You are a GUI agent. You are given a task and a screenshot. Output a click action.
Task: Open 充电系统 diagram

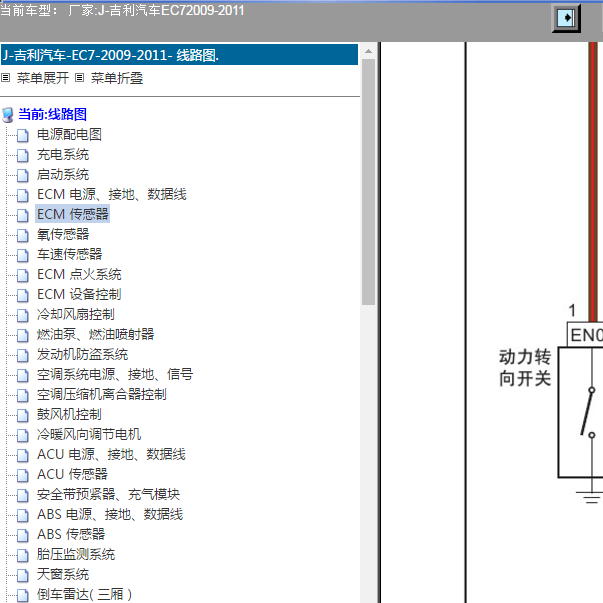[x=63, y=155]
